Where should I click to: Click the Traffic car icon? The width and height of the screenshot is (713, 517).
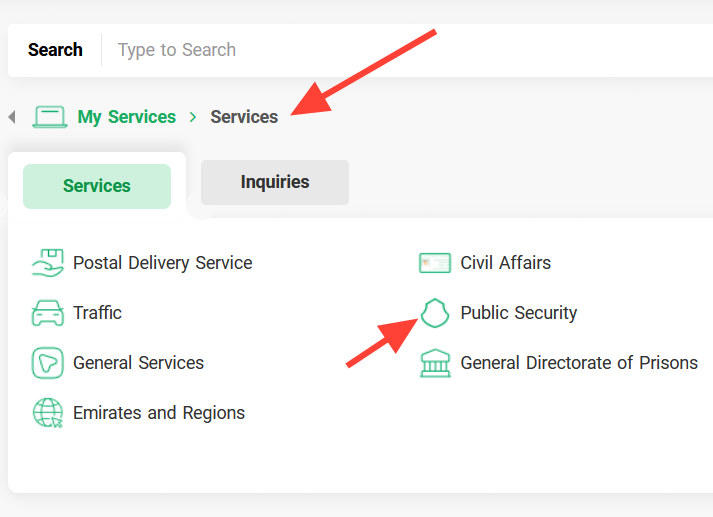pos(48,313)
